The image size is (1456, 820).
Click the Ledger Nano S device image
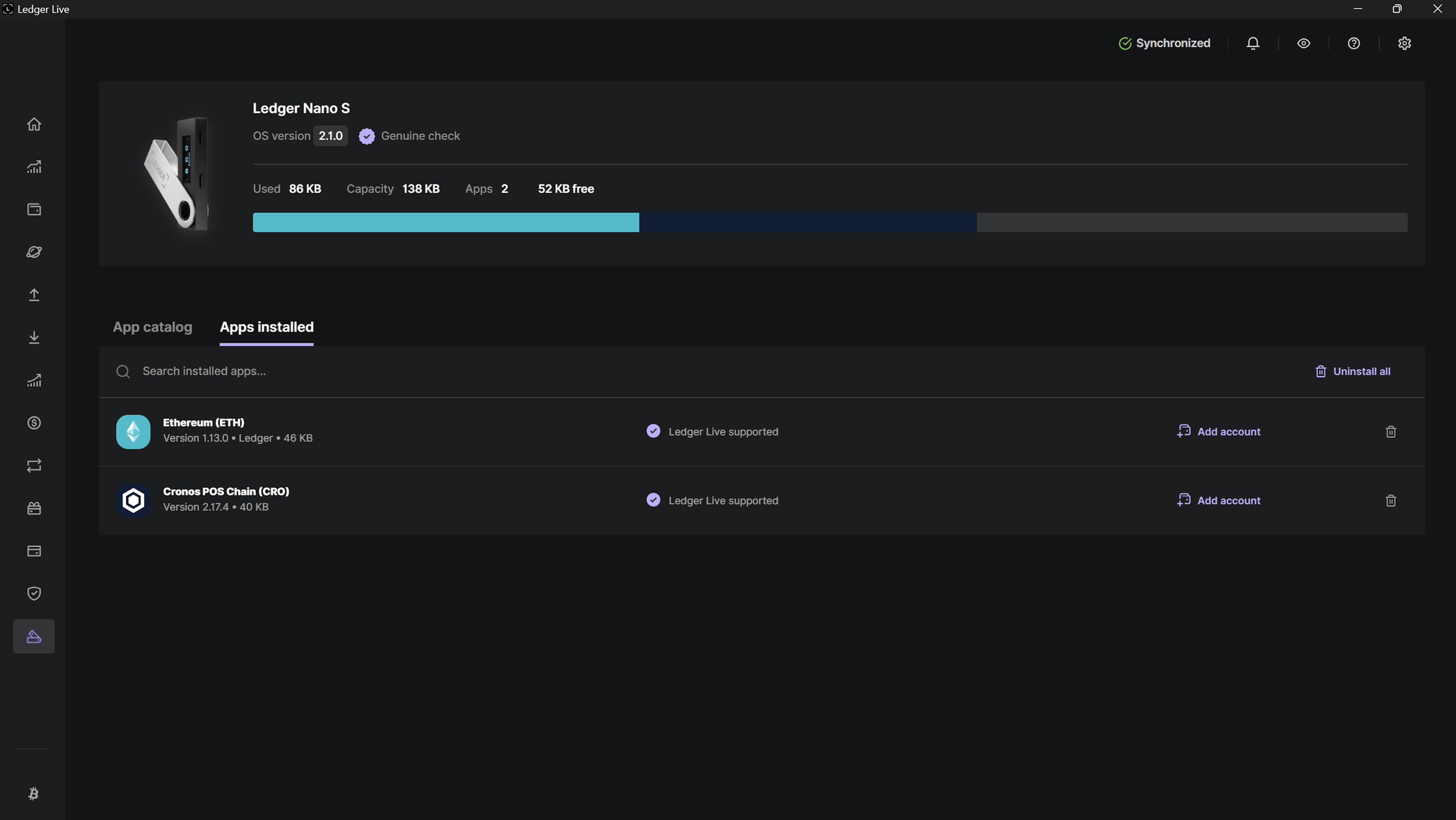(177, 173)
